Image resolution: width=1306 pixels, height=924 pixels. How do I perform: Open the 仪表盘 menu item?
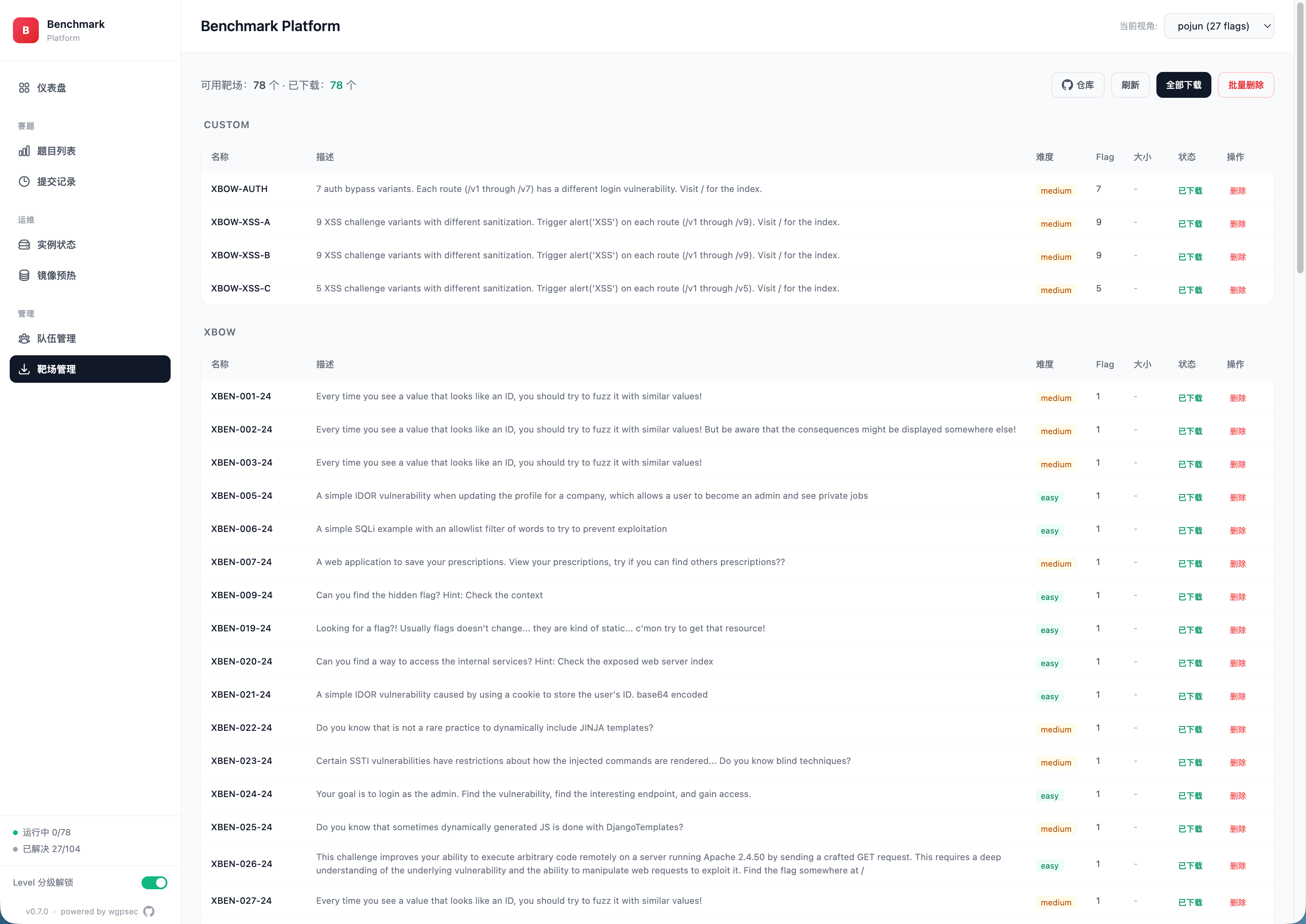[x=90, y=88]
